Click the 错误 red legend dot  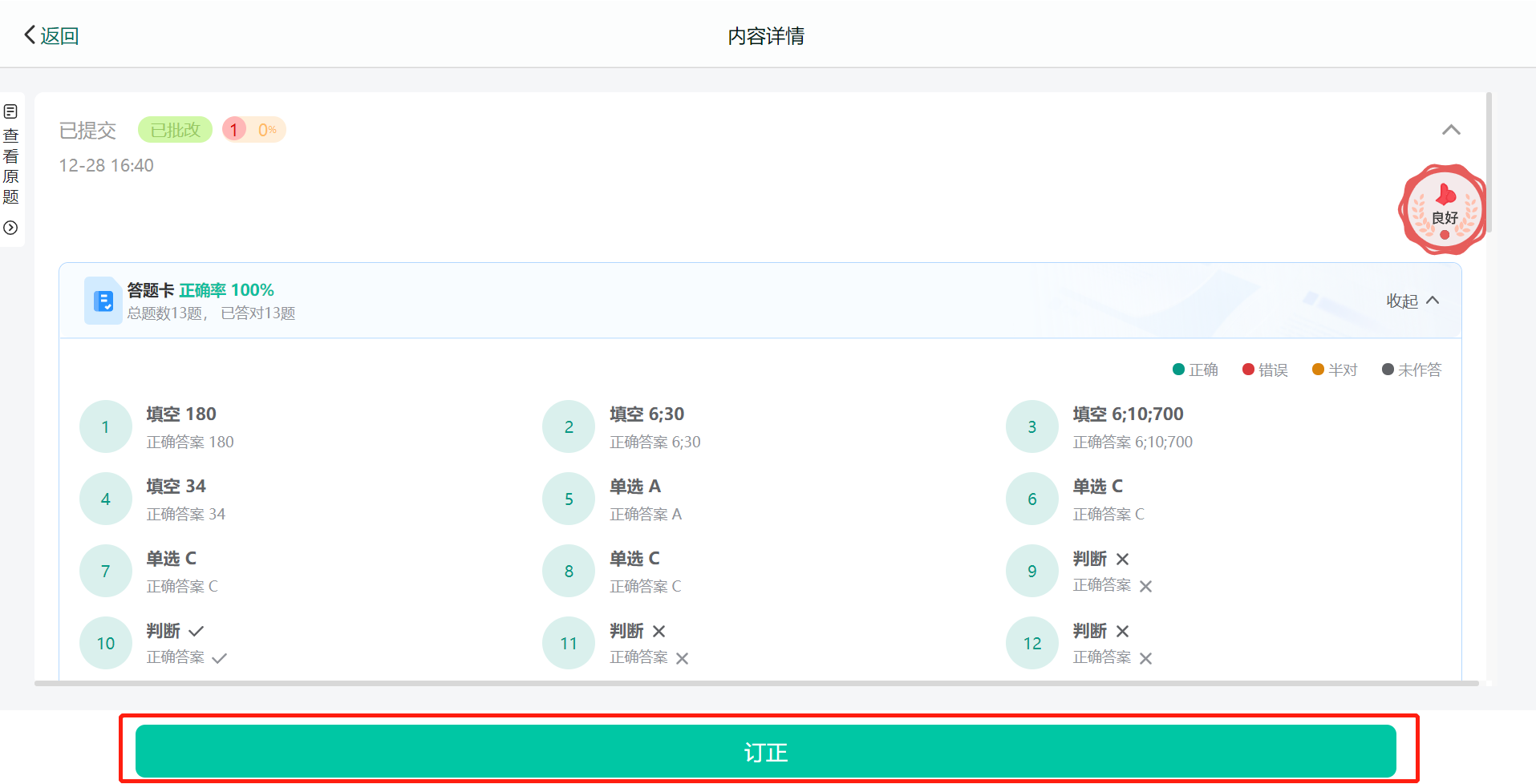tap(1248, 370)
